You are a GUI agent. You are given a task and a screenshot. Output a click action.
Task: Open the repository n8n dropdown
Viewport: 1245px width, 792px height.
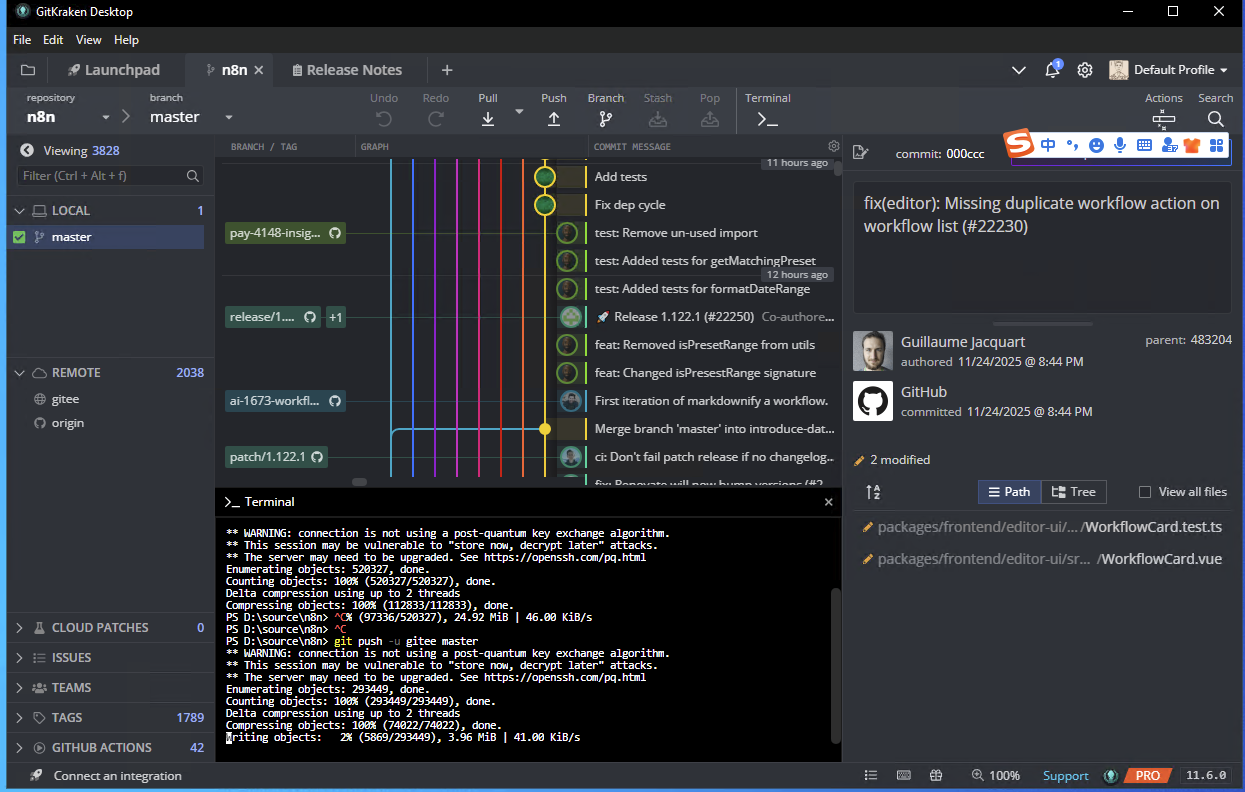pyautogui.click(x=106, y=118)
